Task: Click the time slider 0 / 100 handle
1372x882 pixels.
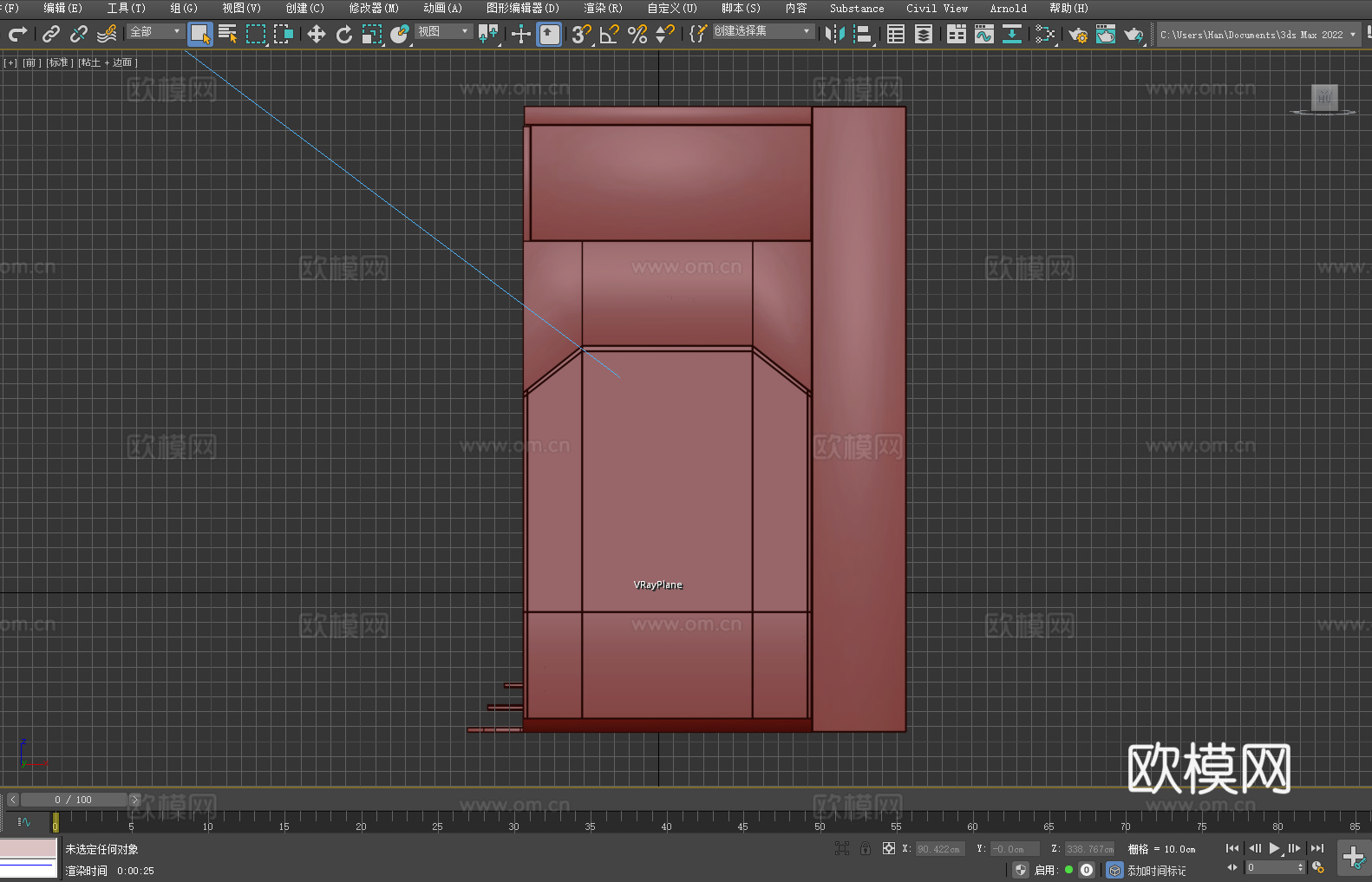Action: click(x=74, y=800)
